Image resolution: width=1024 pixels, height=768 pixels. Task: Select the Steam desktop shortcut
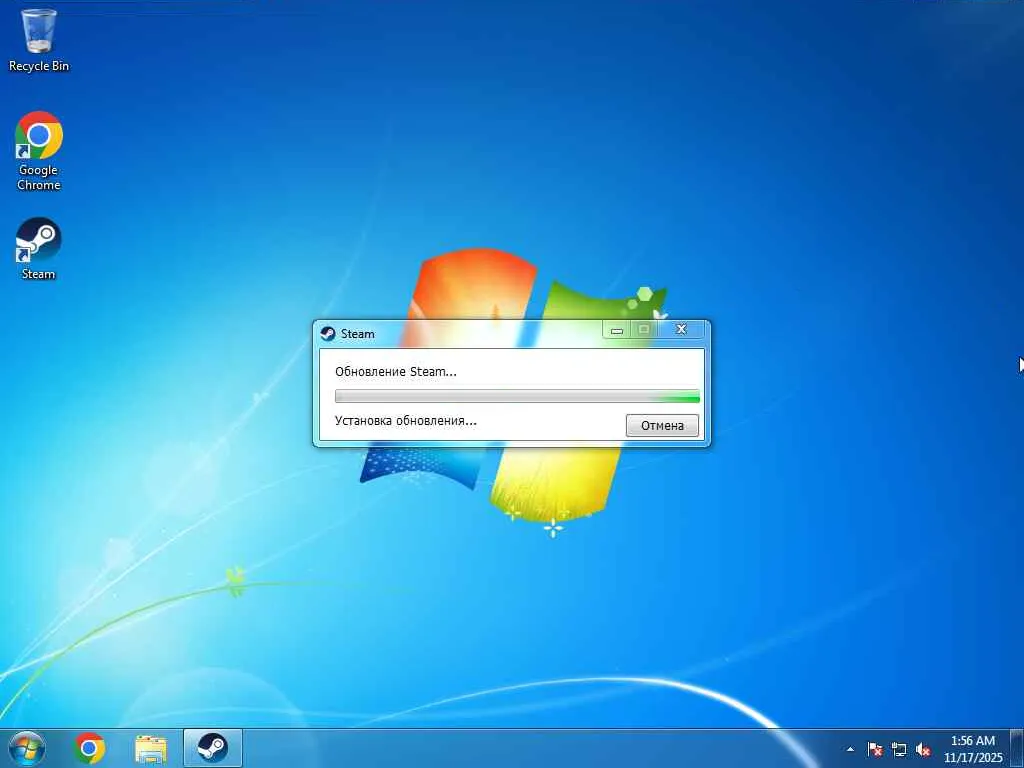point(38,249)
